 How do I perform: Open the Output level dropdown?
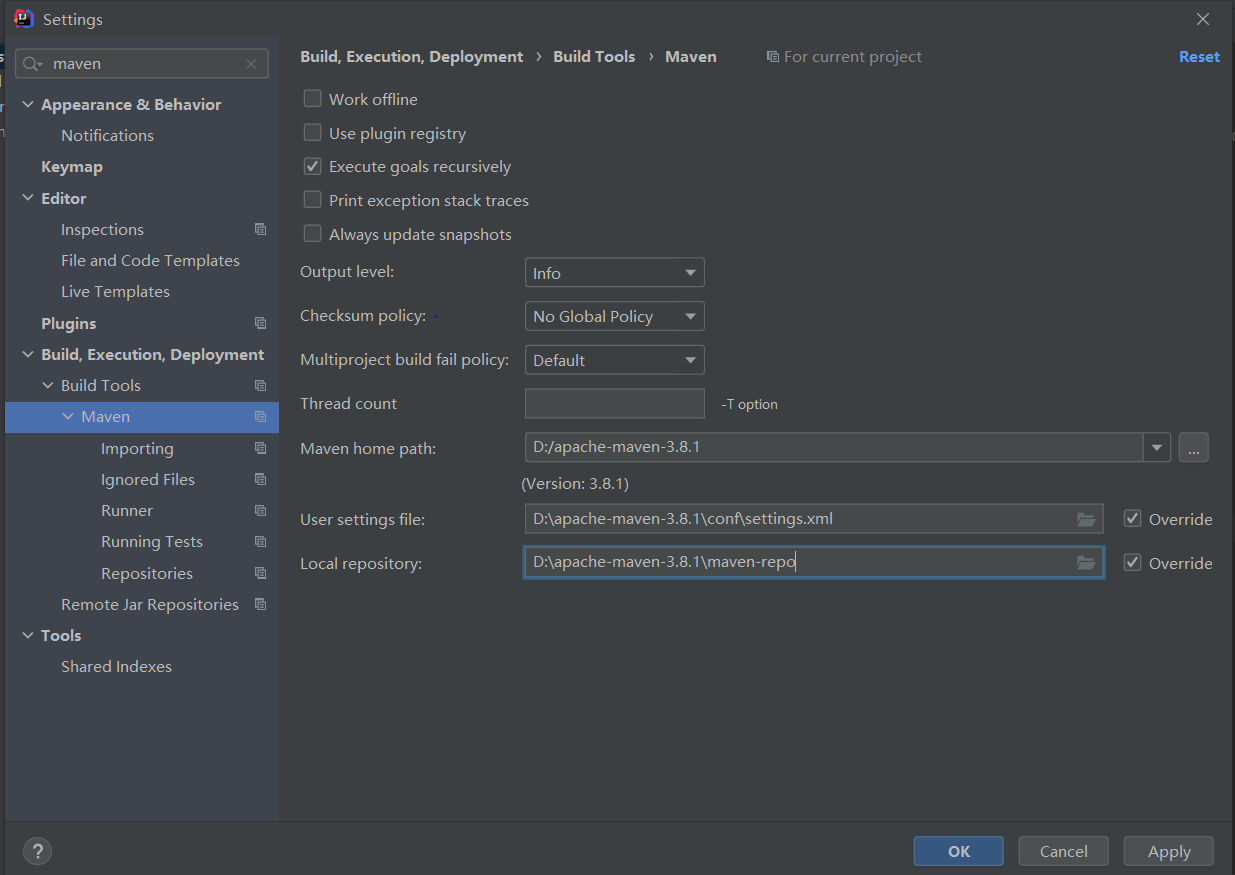614,273
